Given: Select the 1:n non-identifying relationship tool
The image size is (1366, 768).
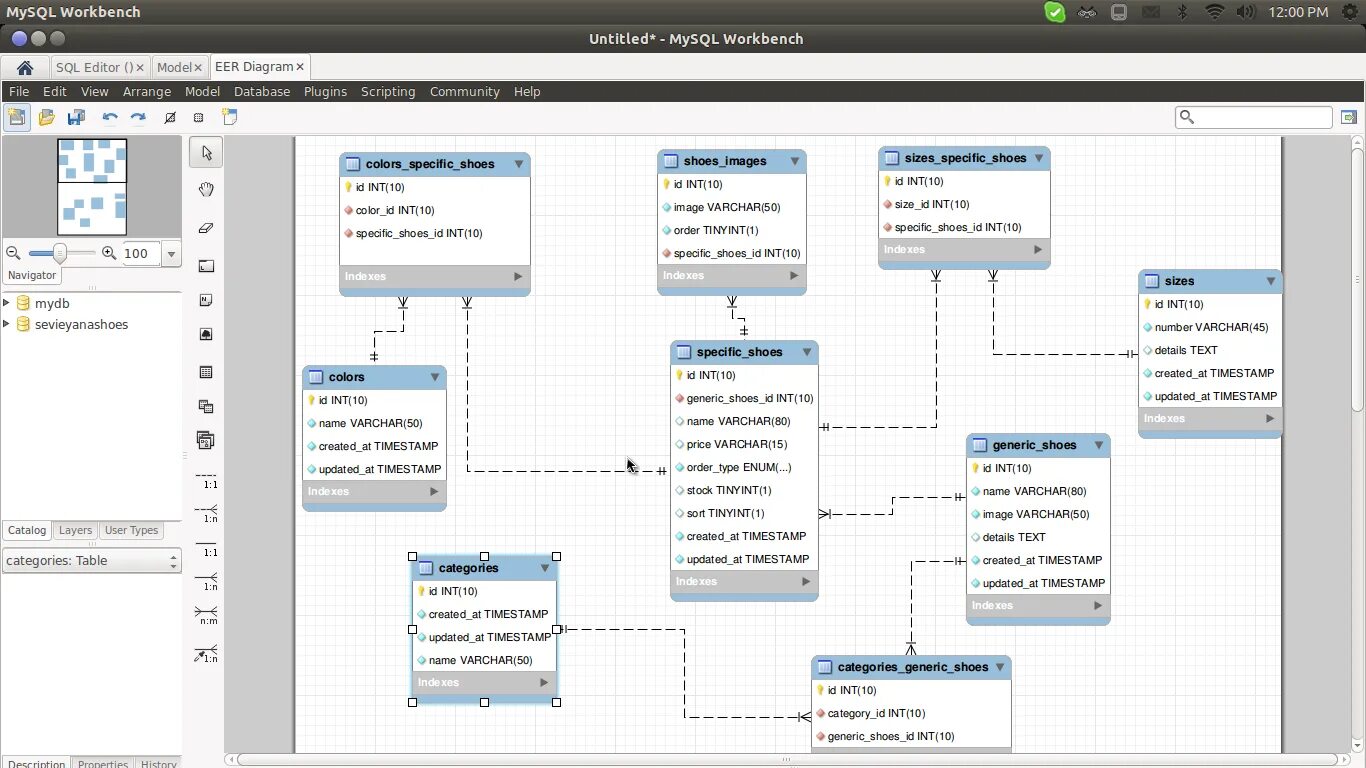Looking at the screenshot, I should click(x=206, y=514).
